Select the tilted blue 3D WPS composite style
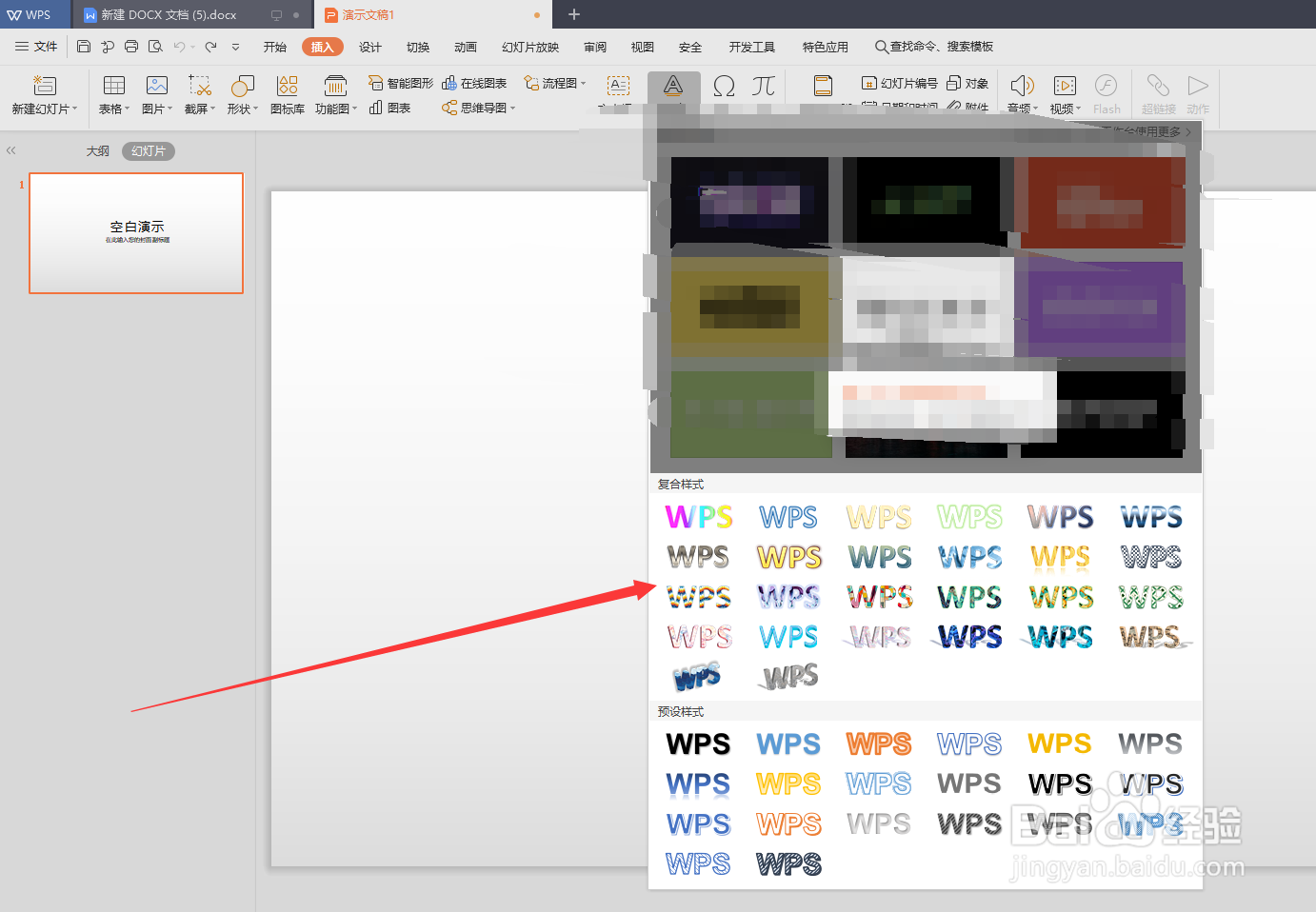Screen dimensions: 1316x912 [698, 676]
